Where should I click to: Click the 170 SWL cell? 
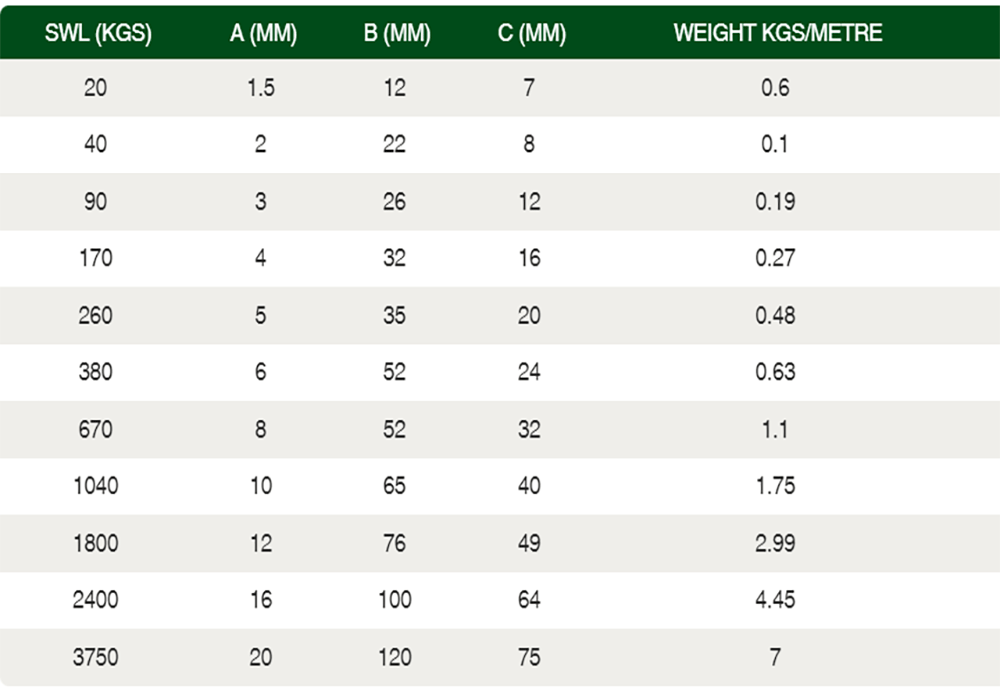(x=96, y=258)
